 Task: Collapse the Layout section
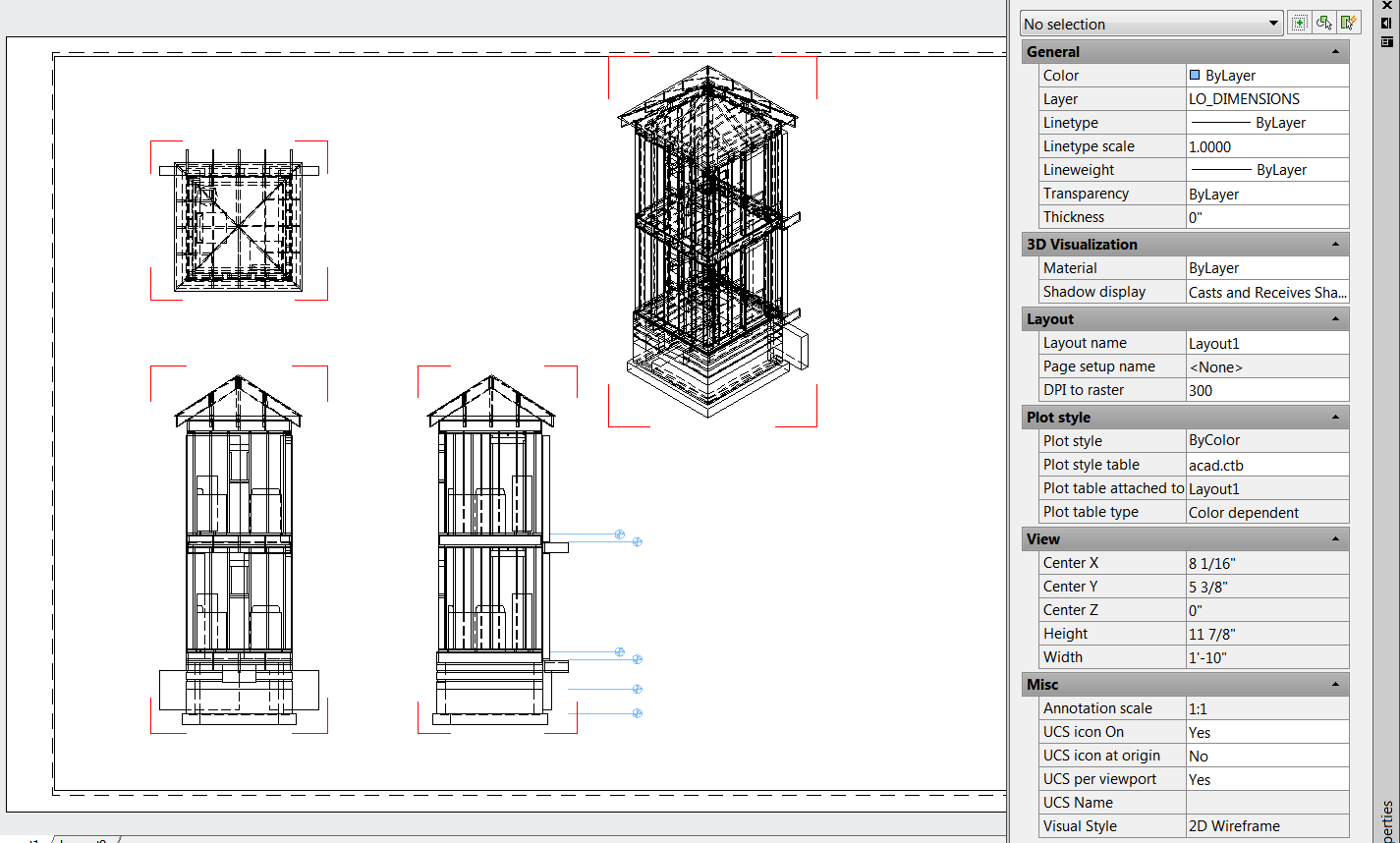click(1335, 318)
